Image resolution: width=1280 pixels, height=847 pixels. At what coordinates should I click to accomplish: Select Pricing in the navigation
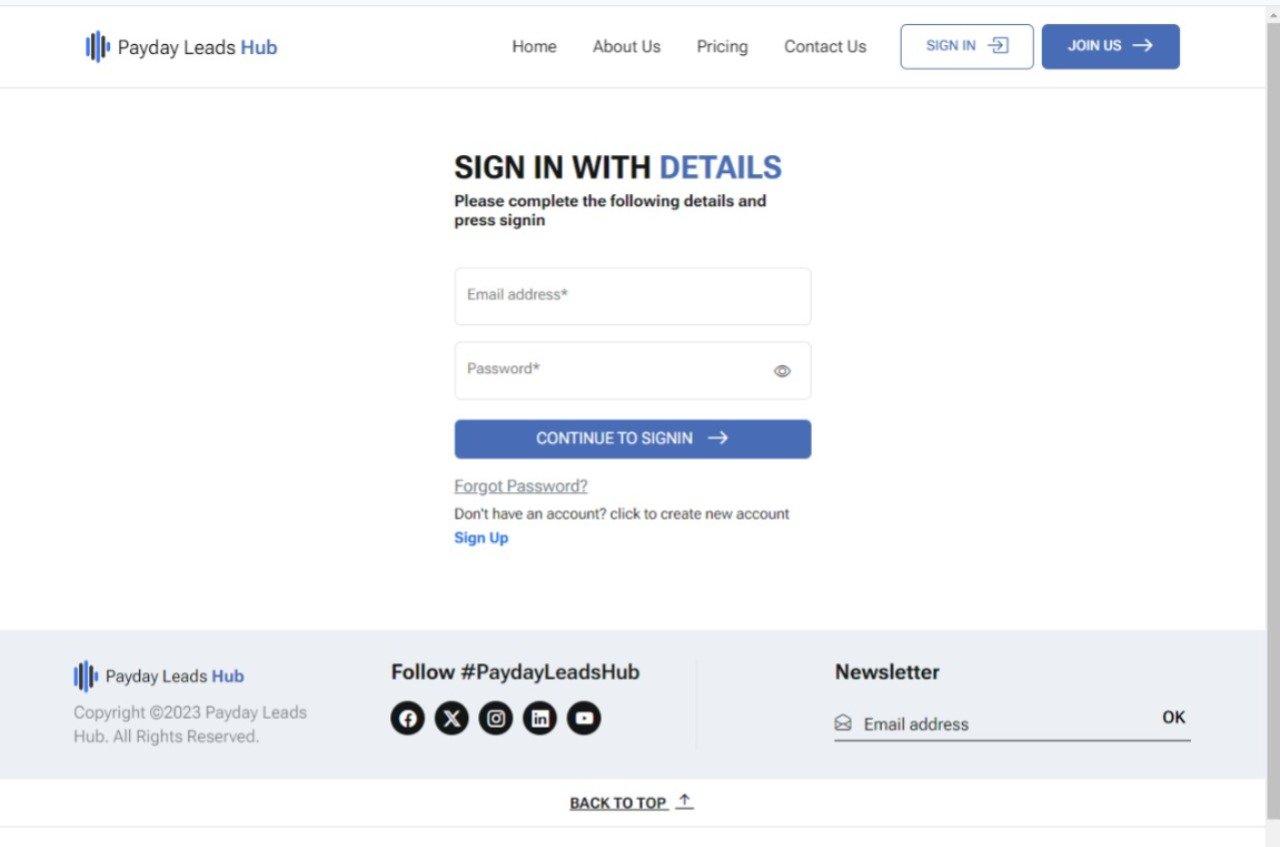722,47
